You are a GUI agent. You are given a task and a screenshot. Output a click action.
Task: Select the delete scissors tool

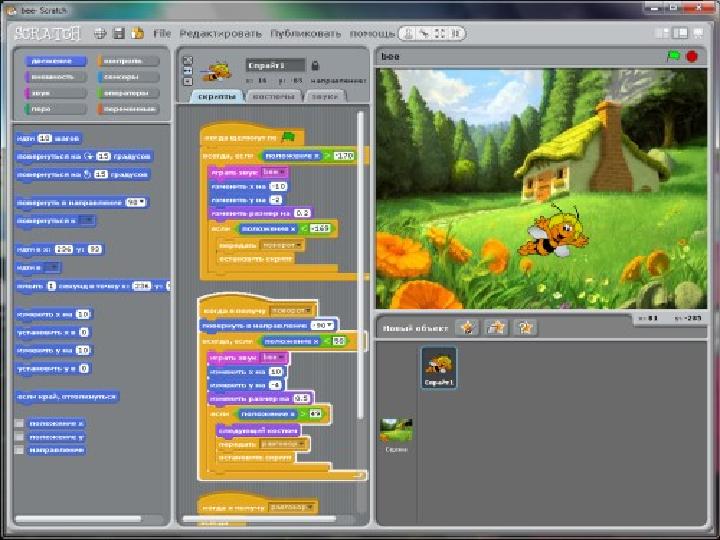424,34
